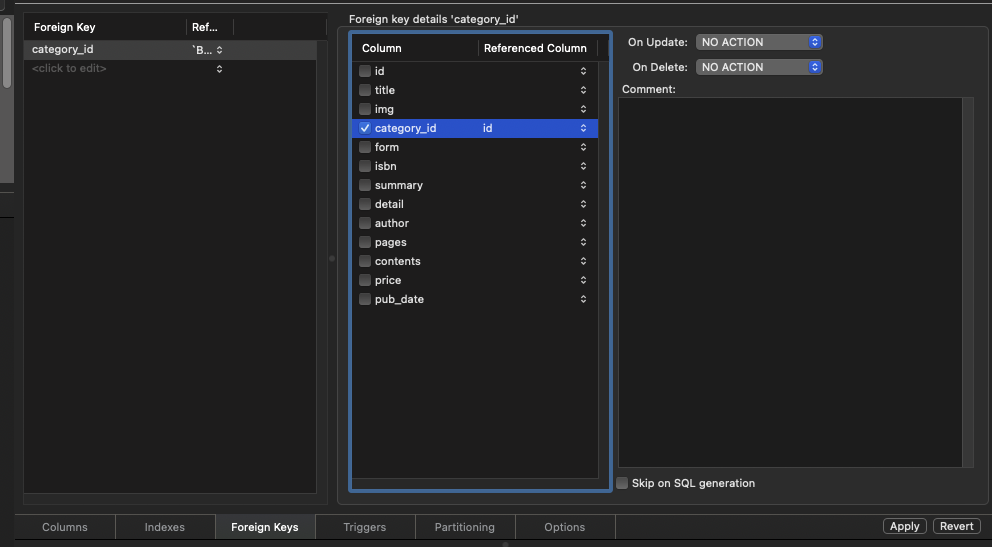This screenshot has width=992, height=547.
Task: Open referenced column stepper for isbn row
Action: [x=583, y=166]
